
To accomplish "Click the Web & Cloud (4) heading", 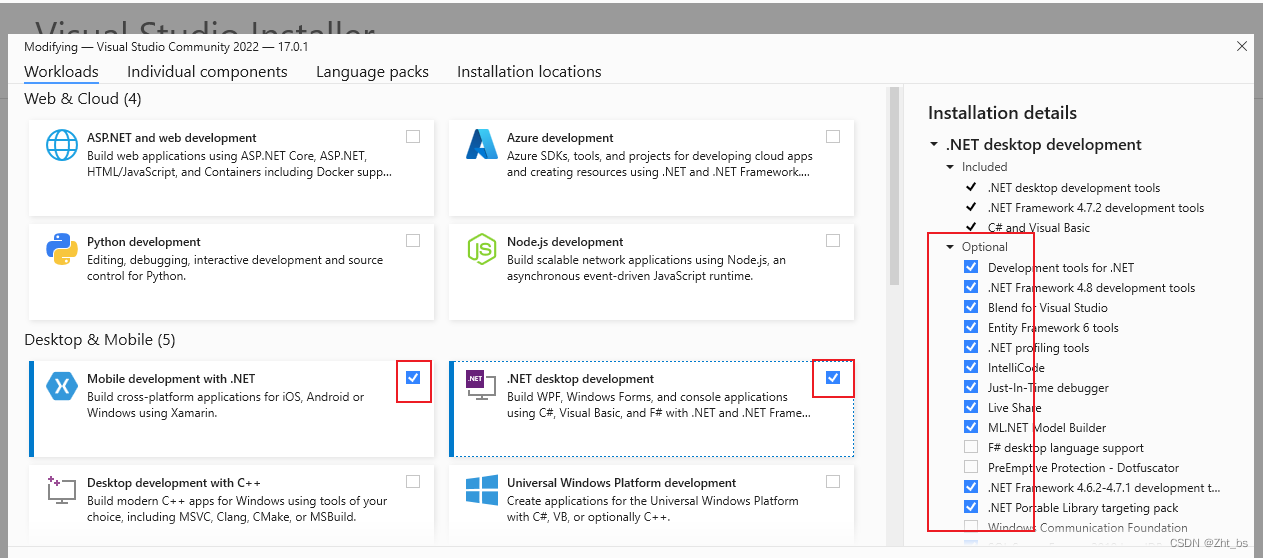I will [x=83, y=99].
